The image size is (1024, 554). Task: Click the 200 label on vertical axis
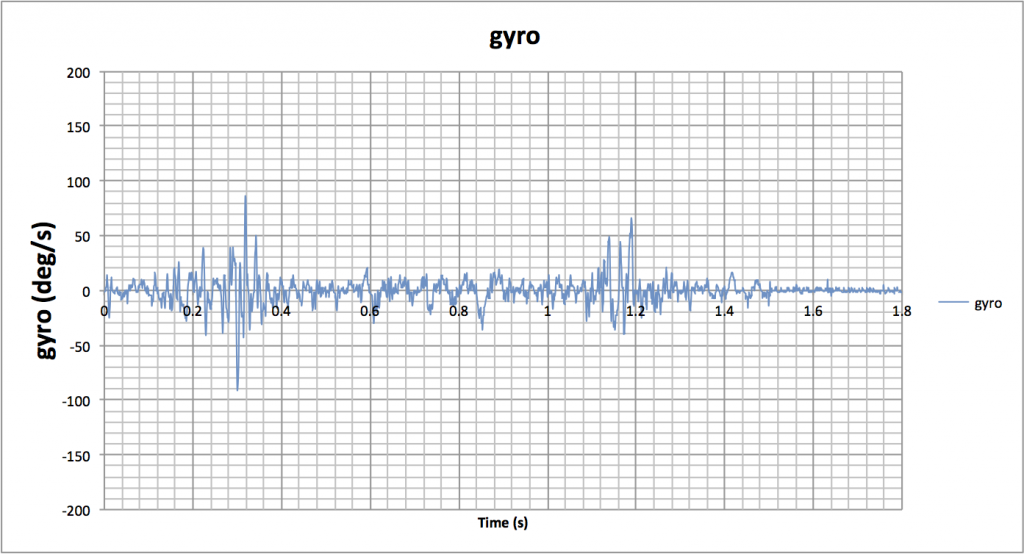[x=78, y=73]
